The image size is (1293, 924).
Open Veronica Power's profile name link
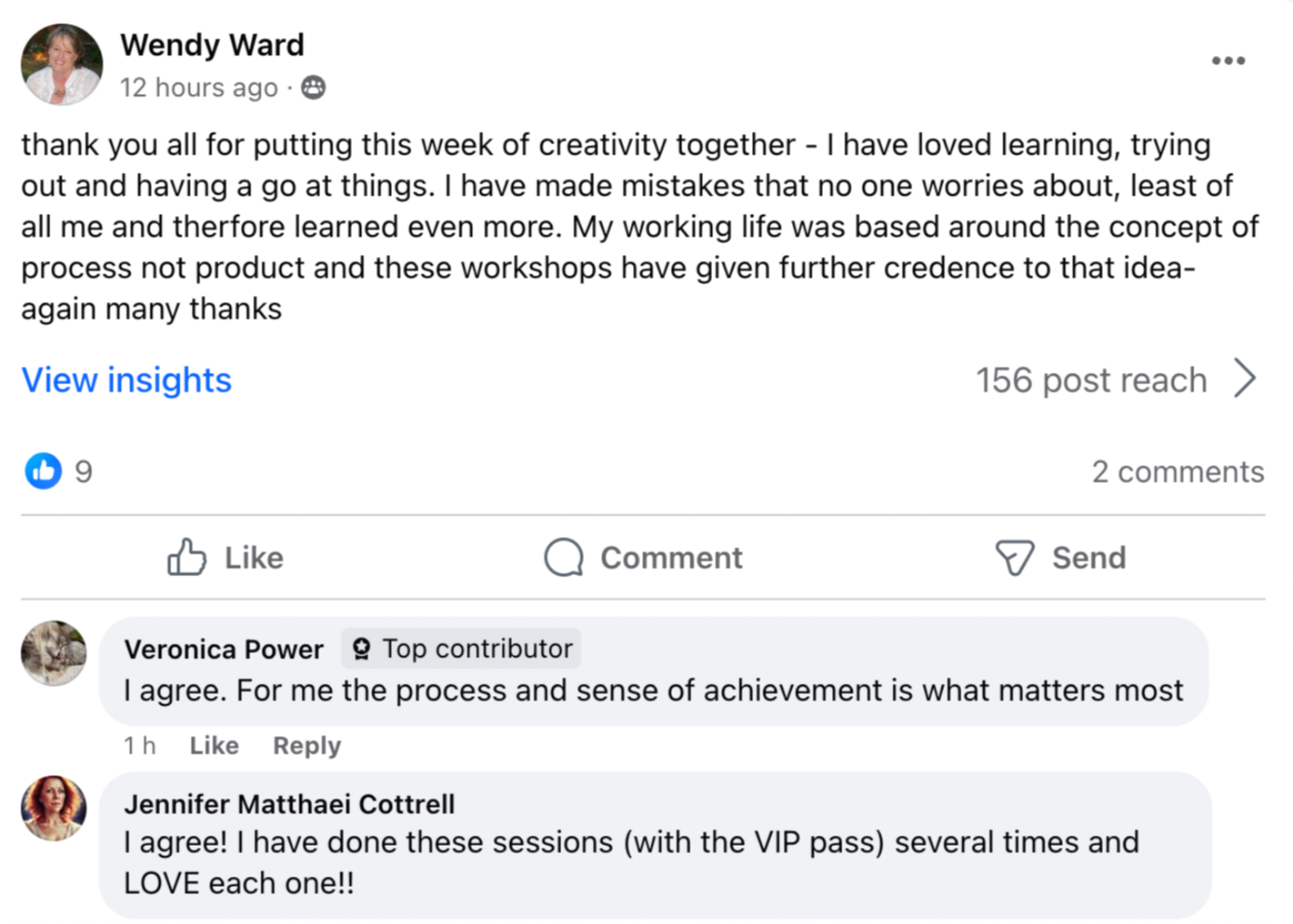(223, 649)
